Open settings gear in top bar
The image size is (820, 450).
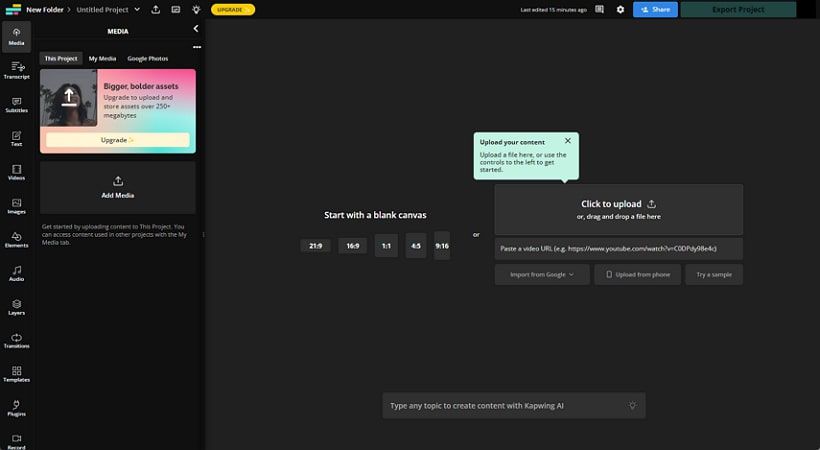click(x=620, y=9)
